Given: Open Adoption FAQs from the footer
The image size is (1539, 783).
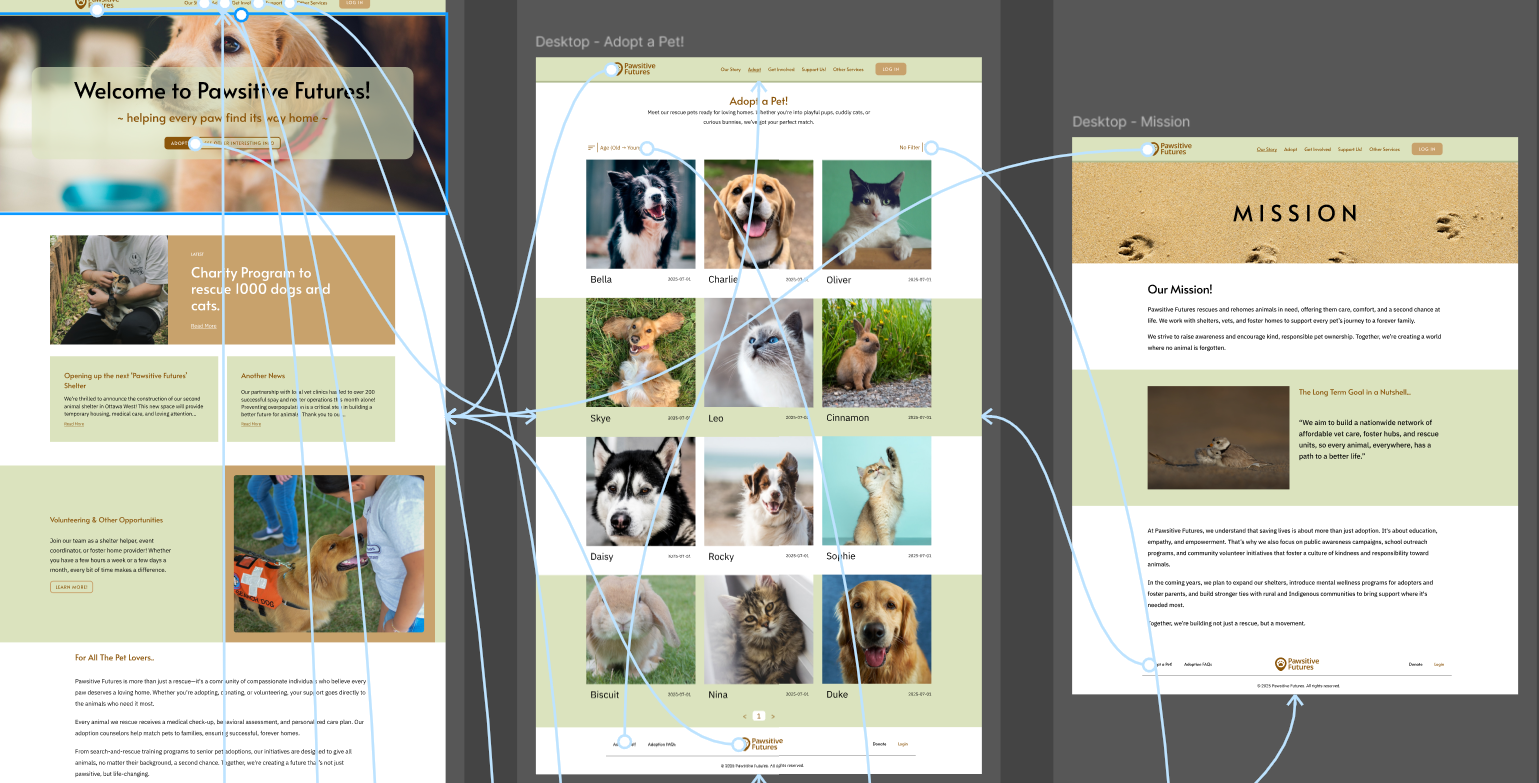Looking at the screenshot, I should [661, 744].
